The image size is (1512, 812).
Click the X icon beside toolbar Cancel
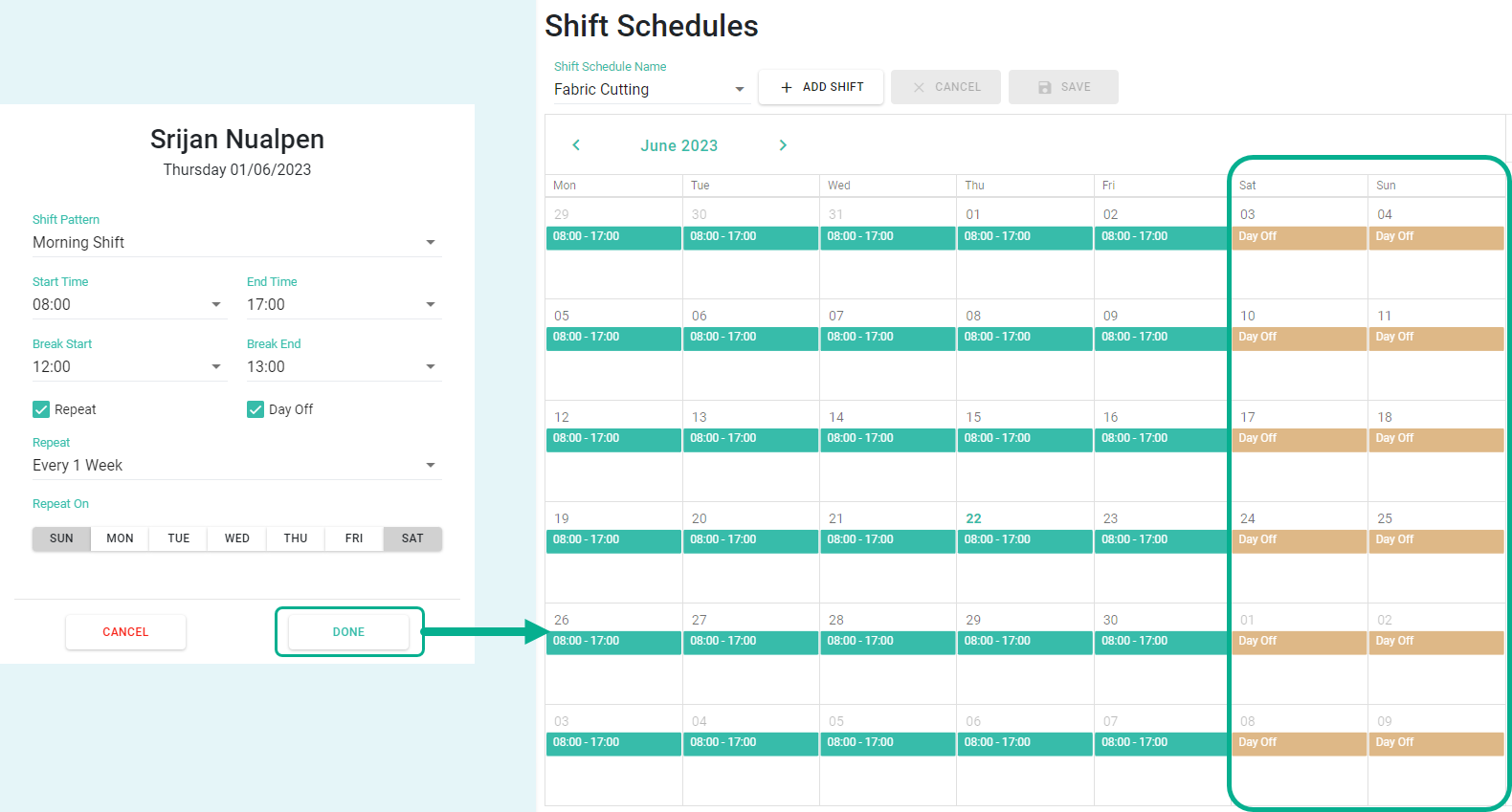point(919,87)
